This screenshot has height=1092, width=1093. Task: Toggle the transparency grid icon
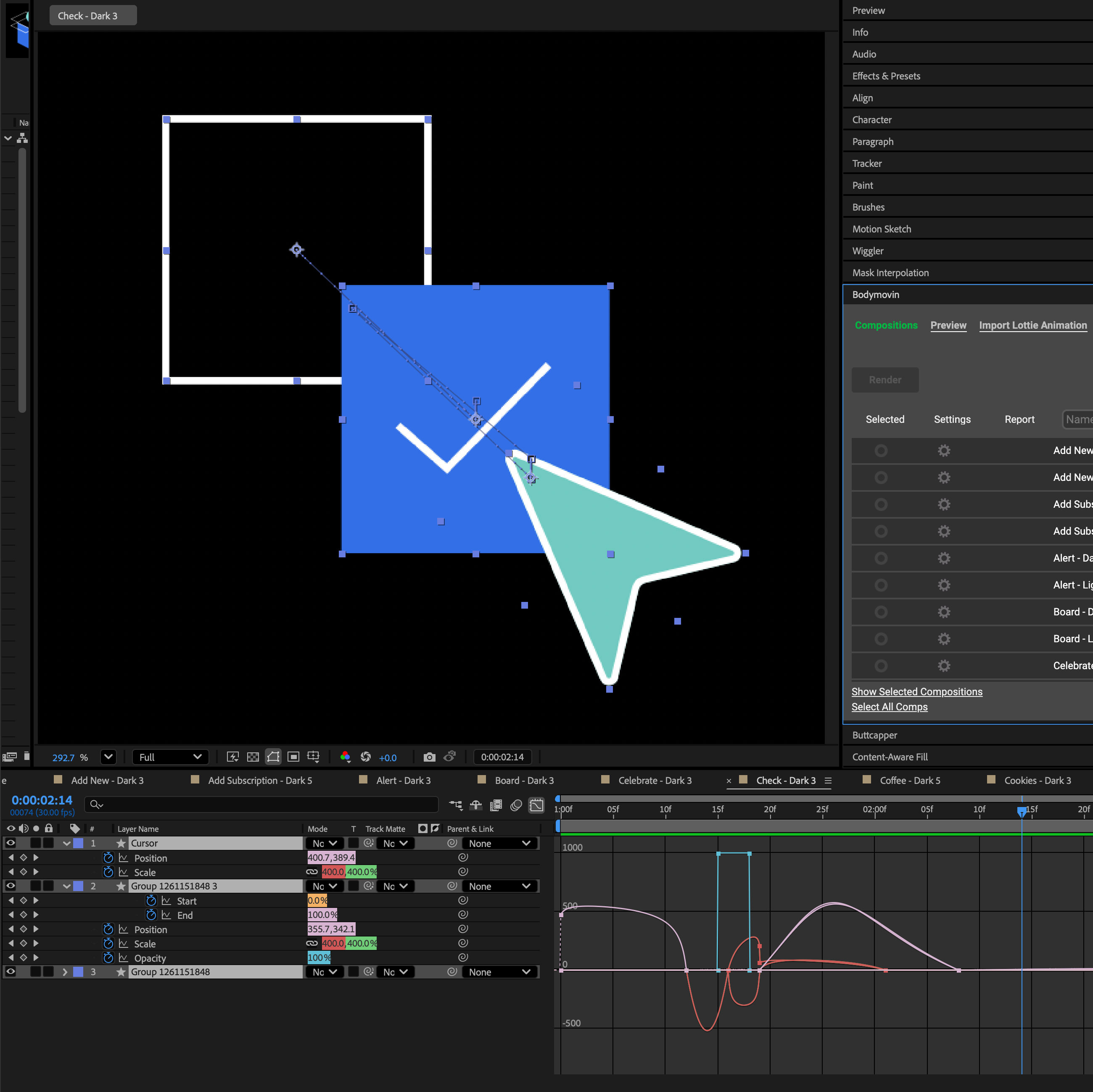point(253,757)
